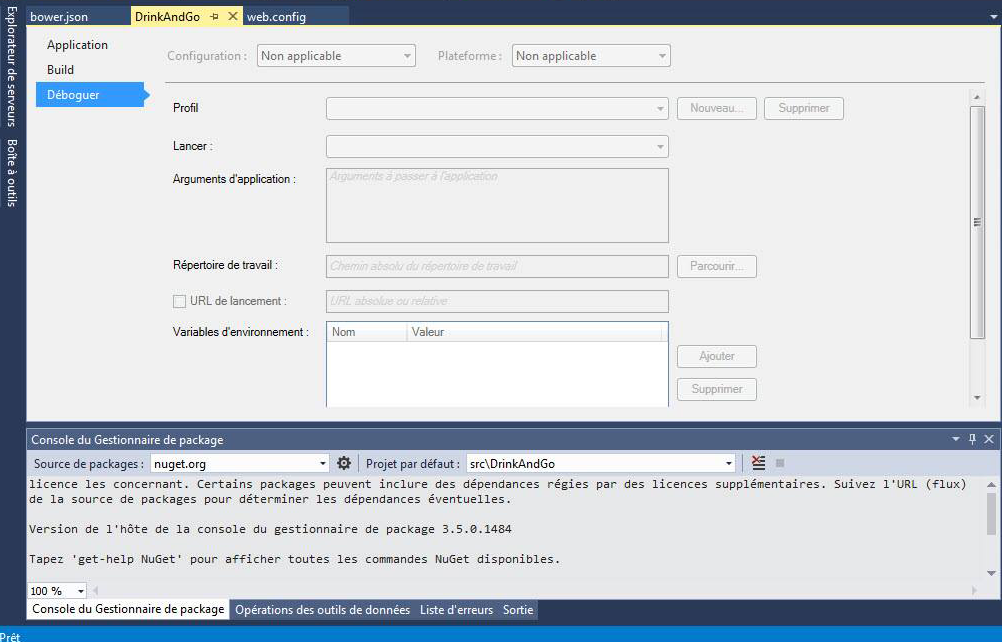Image resolution: width=1002 pixels, height=642 pixels.
Task: Click the console horizontal scroll-right arrow
Action: tap(975, 591)
